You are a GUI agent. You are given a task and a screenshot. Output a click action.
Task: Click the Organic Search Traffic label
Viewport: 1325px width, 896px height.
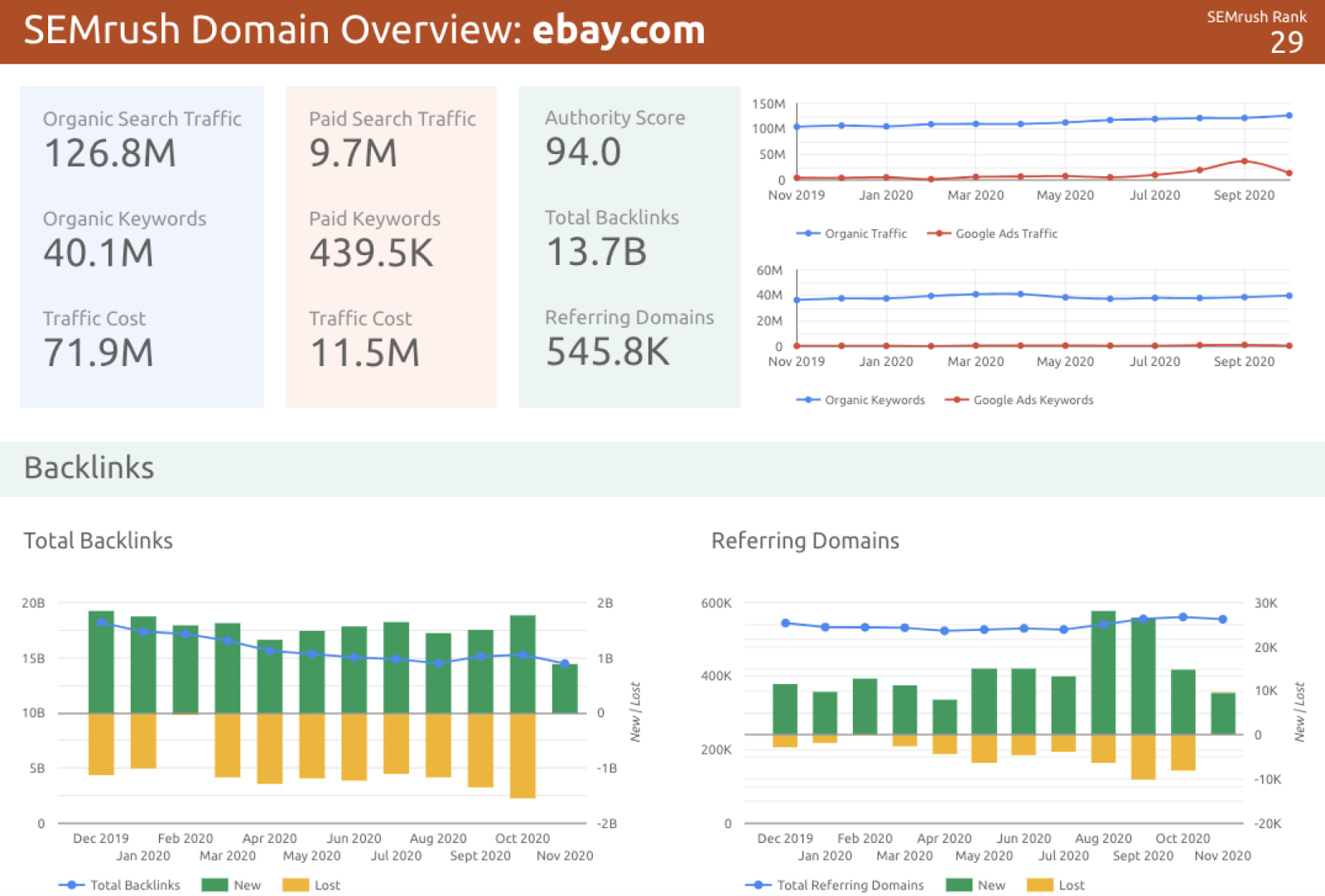(x=142, y=119)
